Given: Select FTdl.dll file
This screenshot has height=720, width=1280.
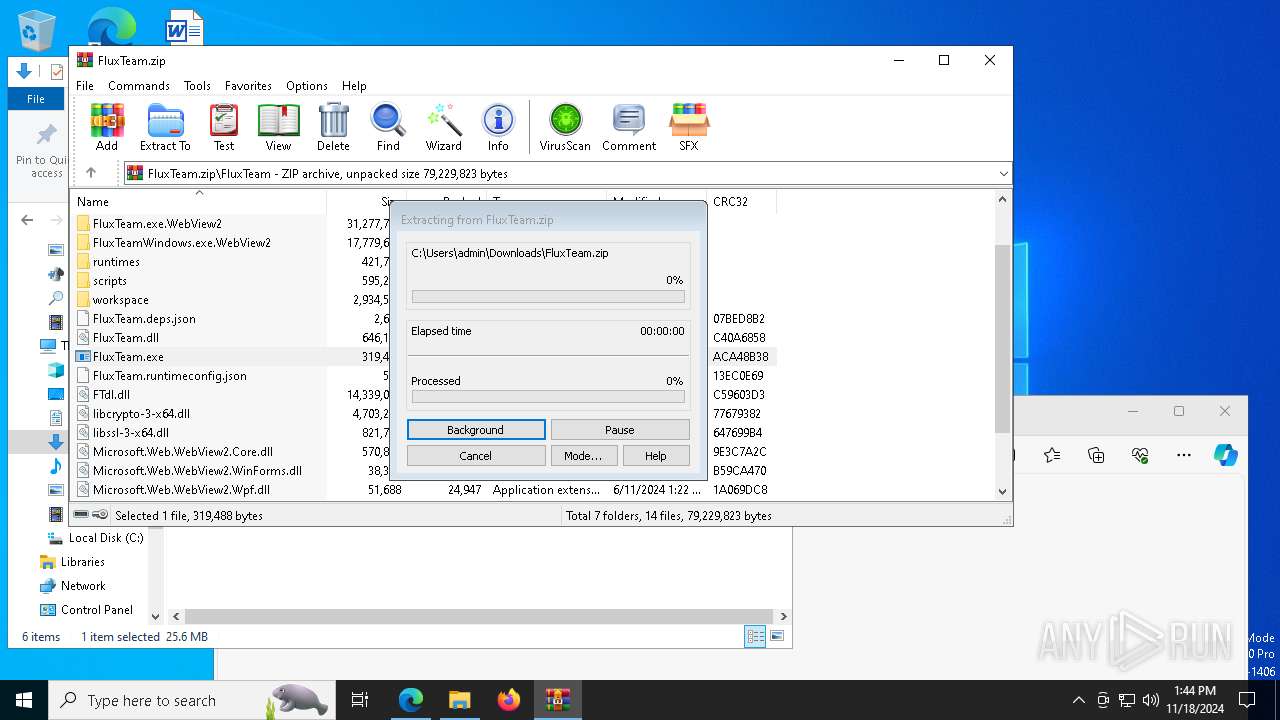Looking at the screenshot, I should (111, 395).
